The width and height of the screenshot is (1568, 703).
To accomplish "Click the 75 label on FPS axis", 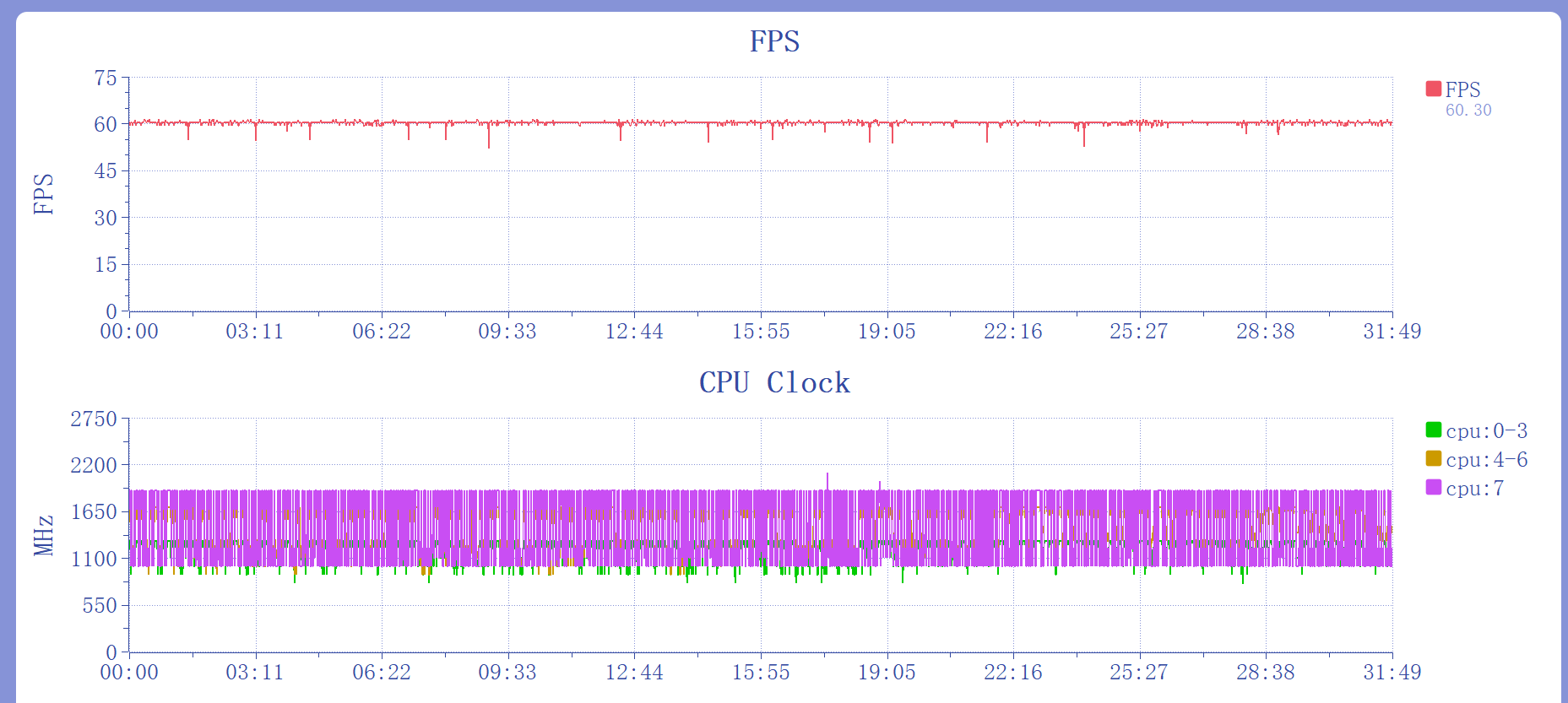I will coord(106,78).
